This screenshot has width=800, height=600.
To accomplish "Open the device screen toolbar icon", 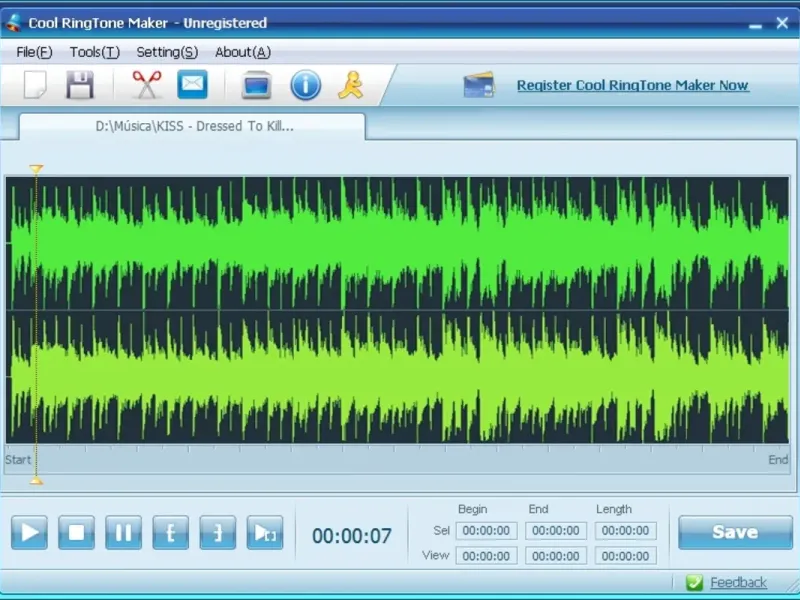I will coord(256,85).
